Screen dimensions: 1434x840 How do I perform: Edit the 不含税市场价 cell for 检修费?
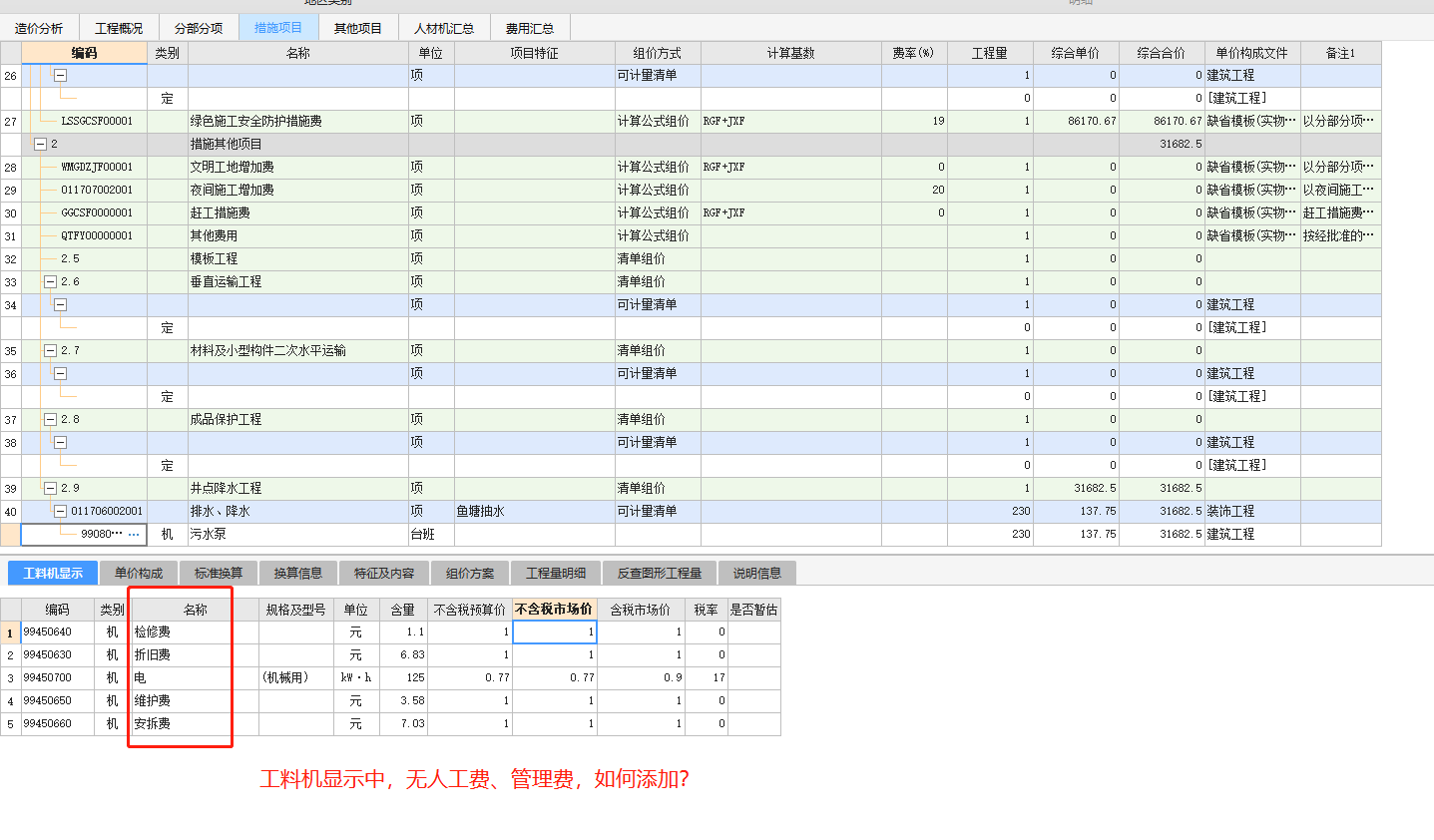(x=555, y=631)
